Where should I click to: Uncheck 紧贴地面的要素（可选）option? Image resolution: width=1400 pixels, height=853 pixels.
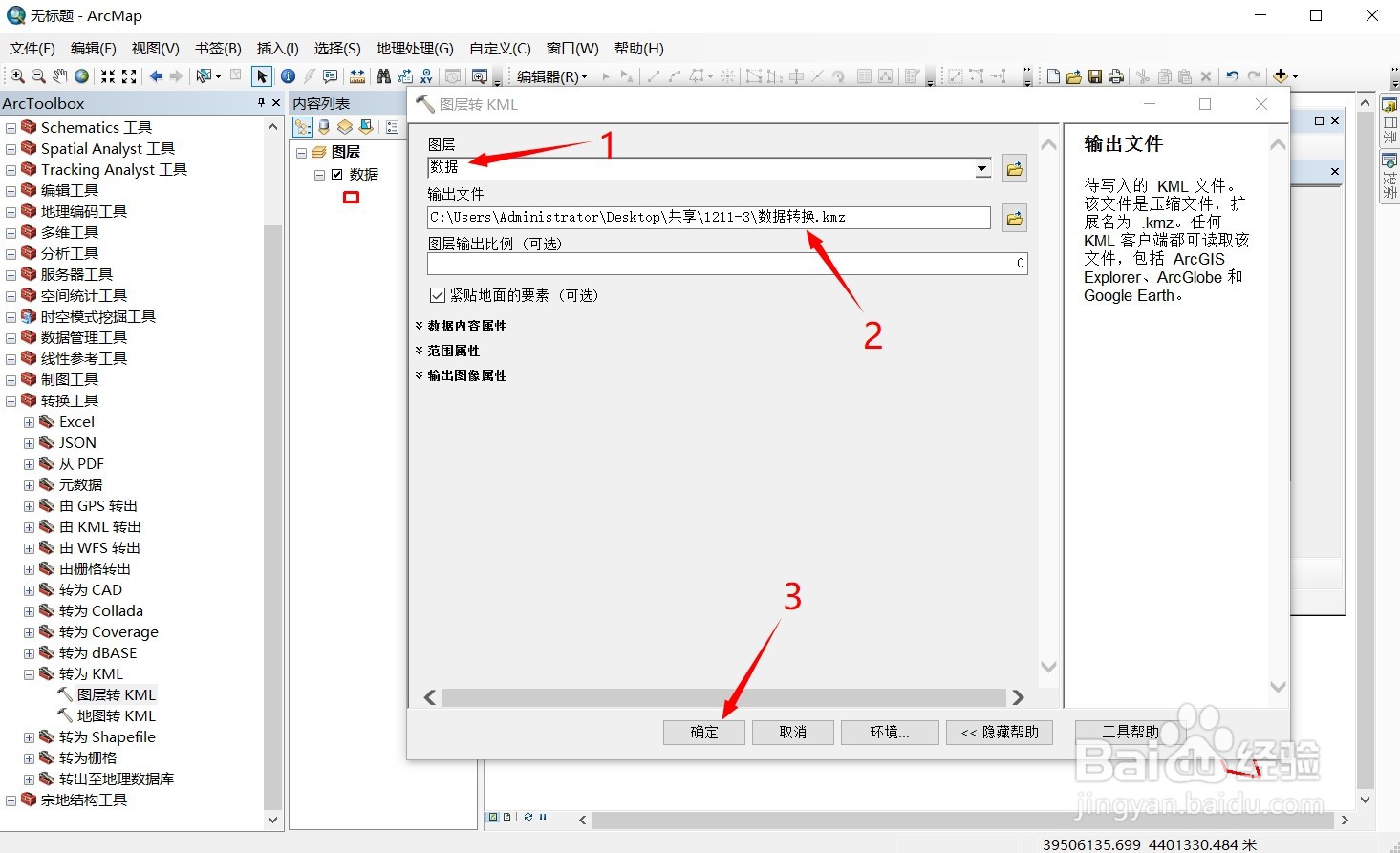pos(438,295)
